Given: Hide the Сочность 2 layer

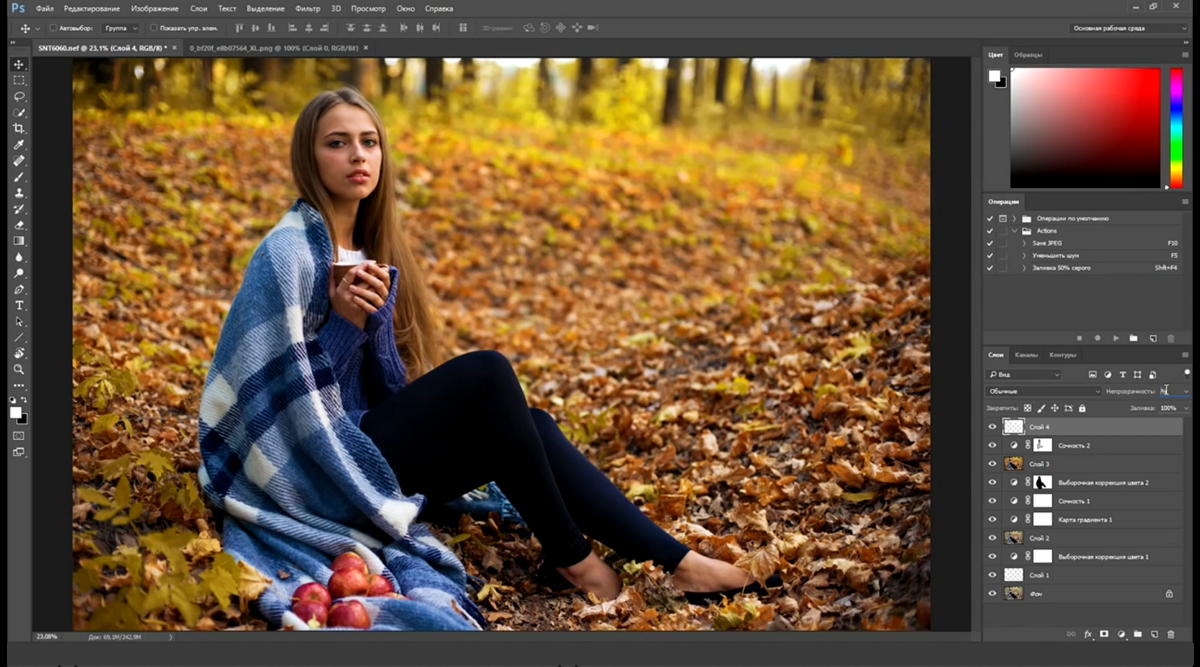Looking at the screenshot, I should (x=993, y=445).
